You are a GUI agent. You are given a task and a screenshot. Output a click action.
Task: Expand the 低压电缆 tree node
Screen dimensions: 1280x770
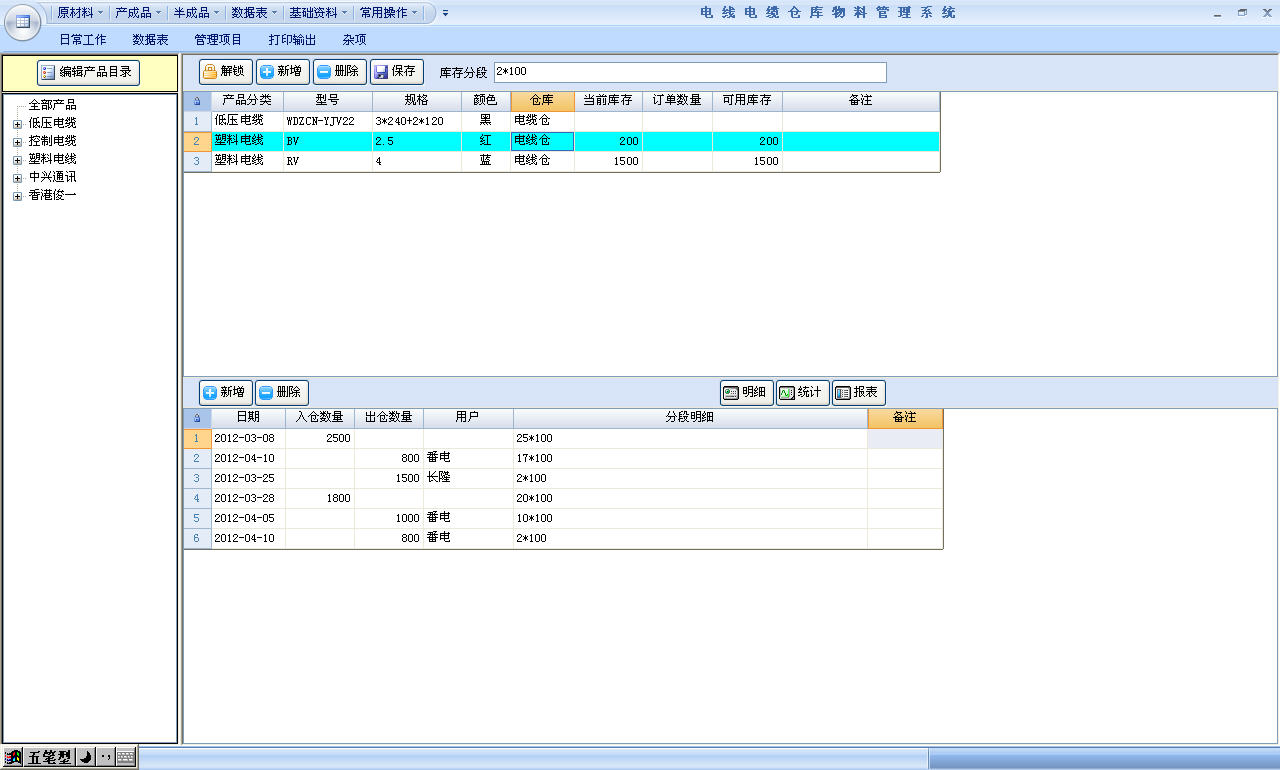point(17,124)
